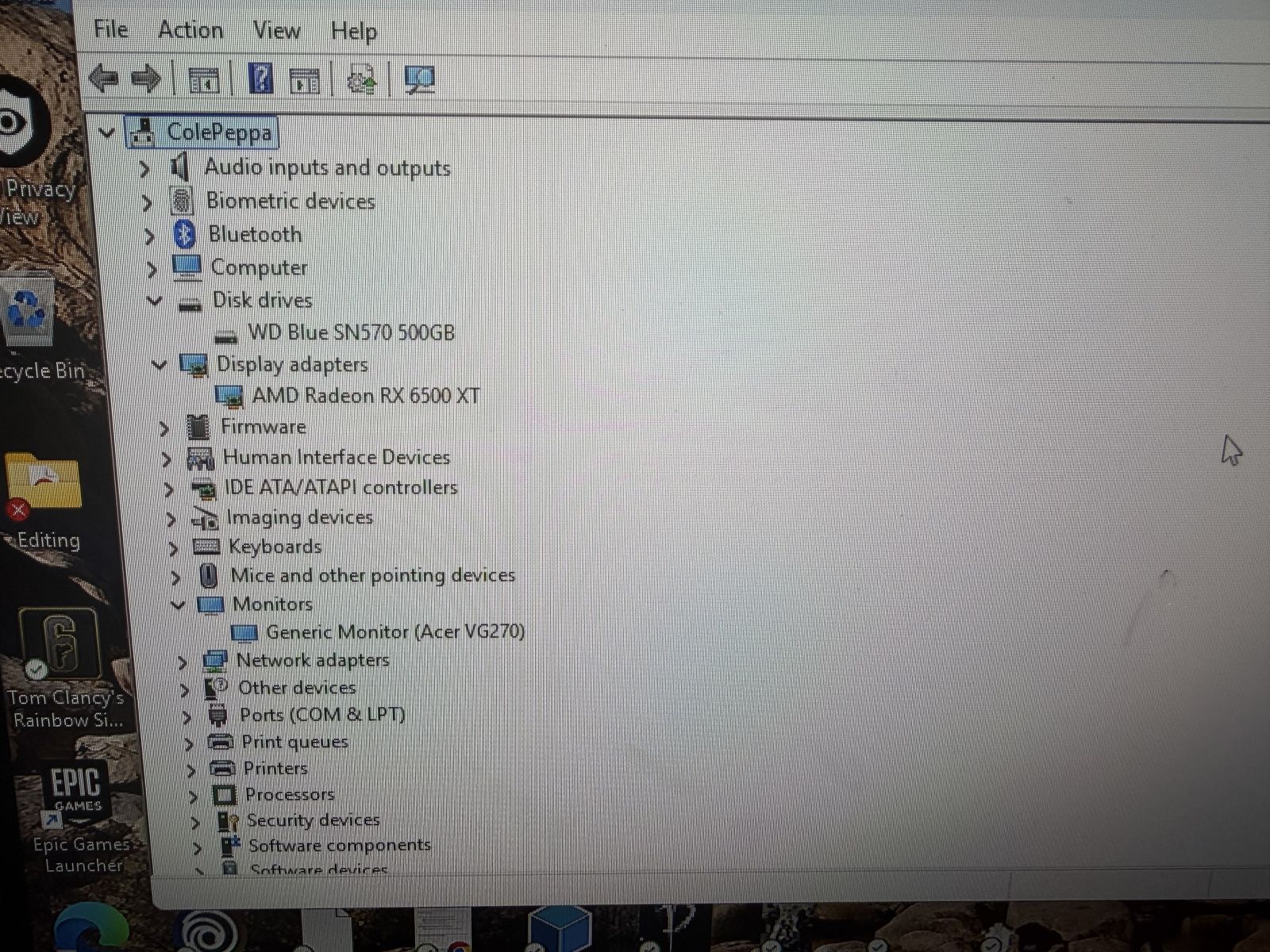Viewport: 1270px width, 952px height.
Task: Open the Help toolbar icon
Action: 261,79
